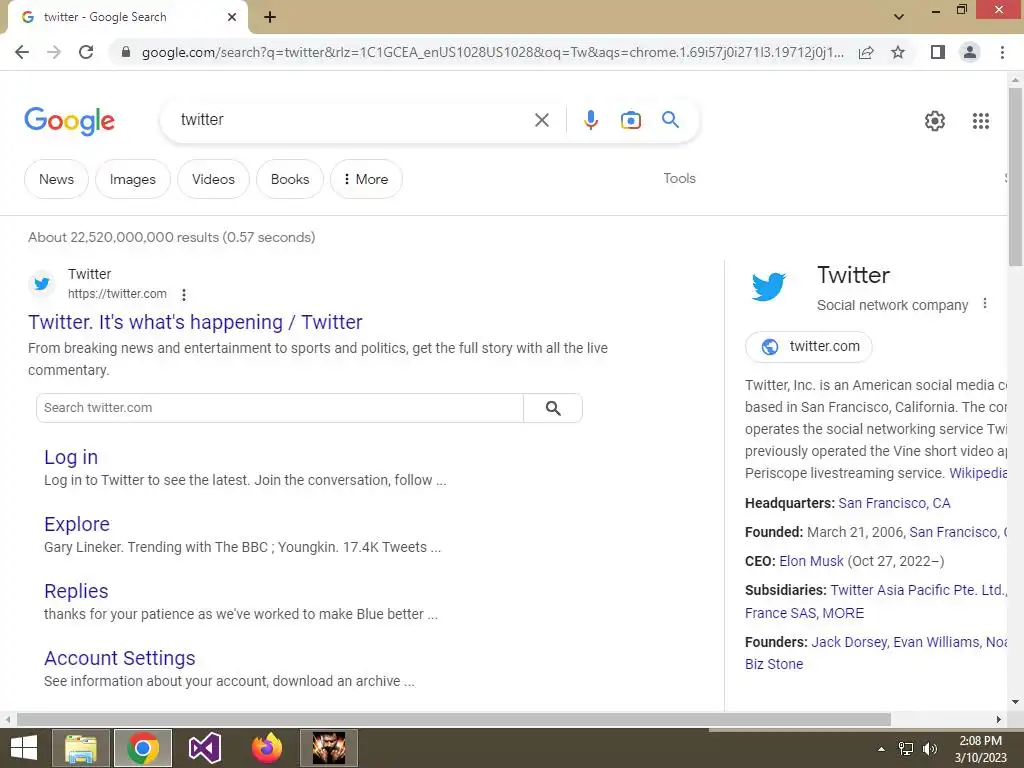Open the Tools option

[x=679, y=178]
